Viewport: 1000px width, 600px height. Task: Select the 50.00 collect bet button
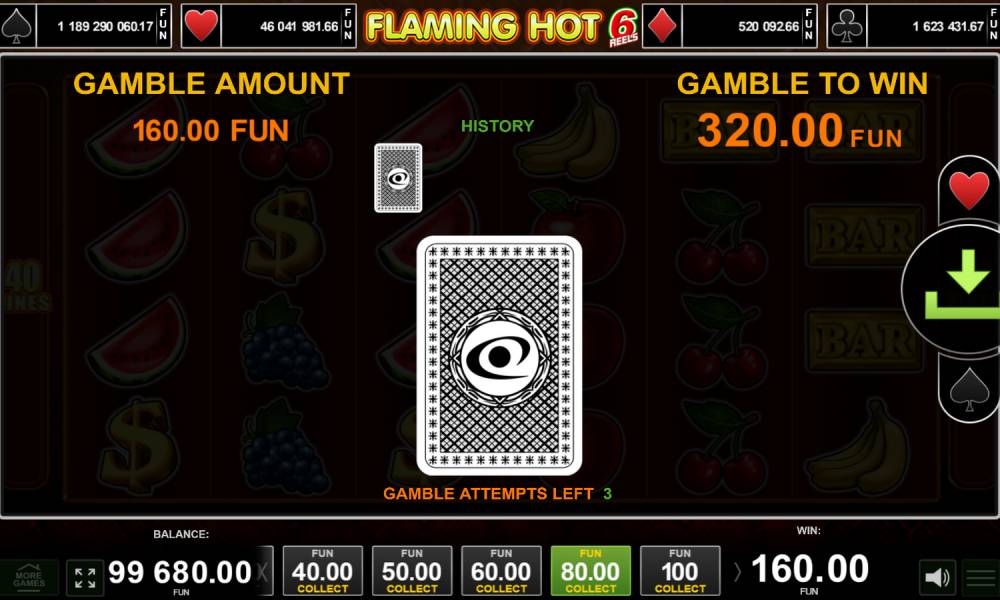[x=412, y=571]
